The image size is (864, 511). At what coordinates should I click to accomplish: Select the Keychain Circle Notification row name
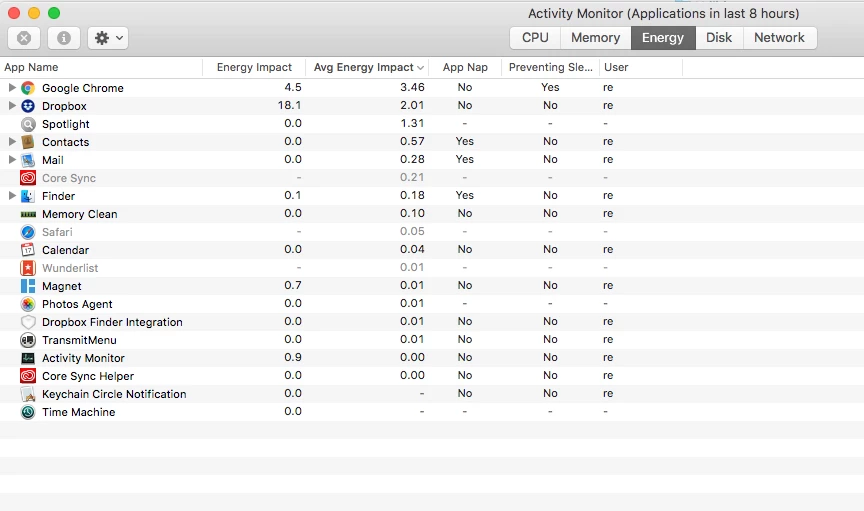(114, 394)
